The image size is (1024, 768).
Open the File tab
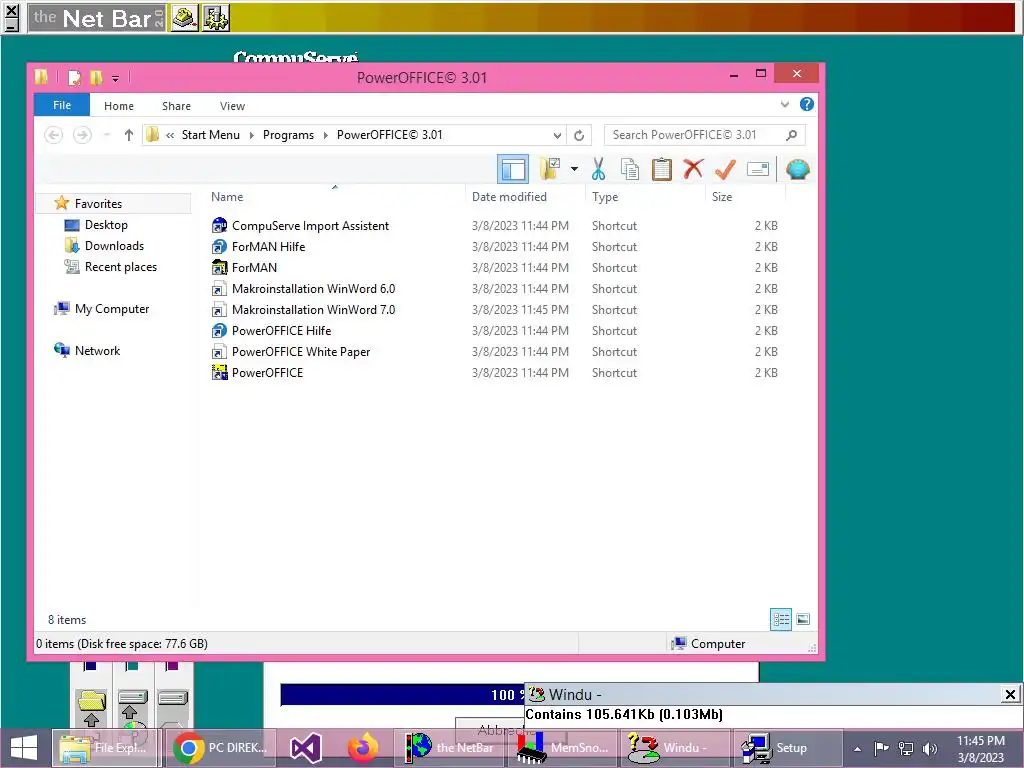pos(62,105)
